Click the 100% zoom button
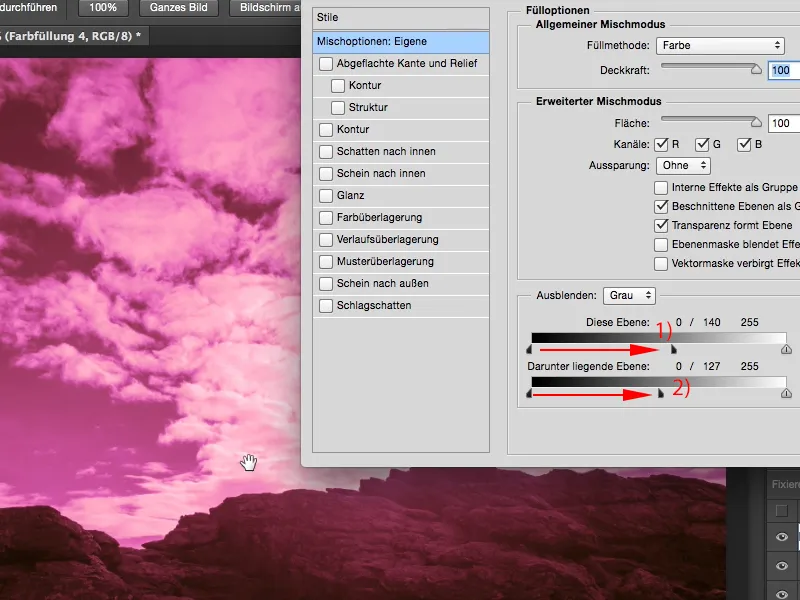Viewport: 800px width, 600px height. [x=103, y=8]
